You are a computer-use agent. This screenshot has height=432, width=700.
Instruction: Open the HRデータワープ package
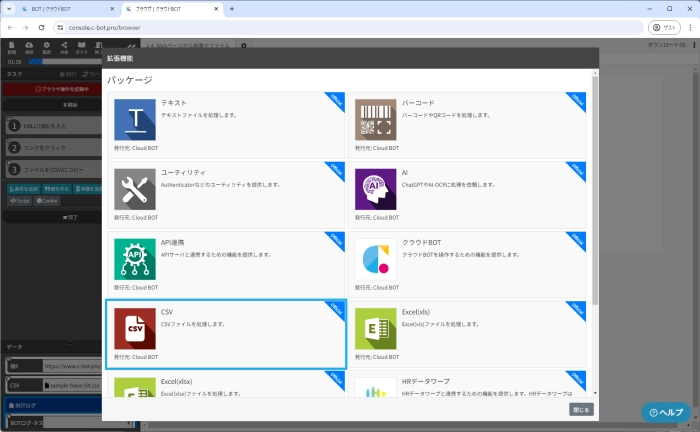[x=469, y=386]
